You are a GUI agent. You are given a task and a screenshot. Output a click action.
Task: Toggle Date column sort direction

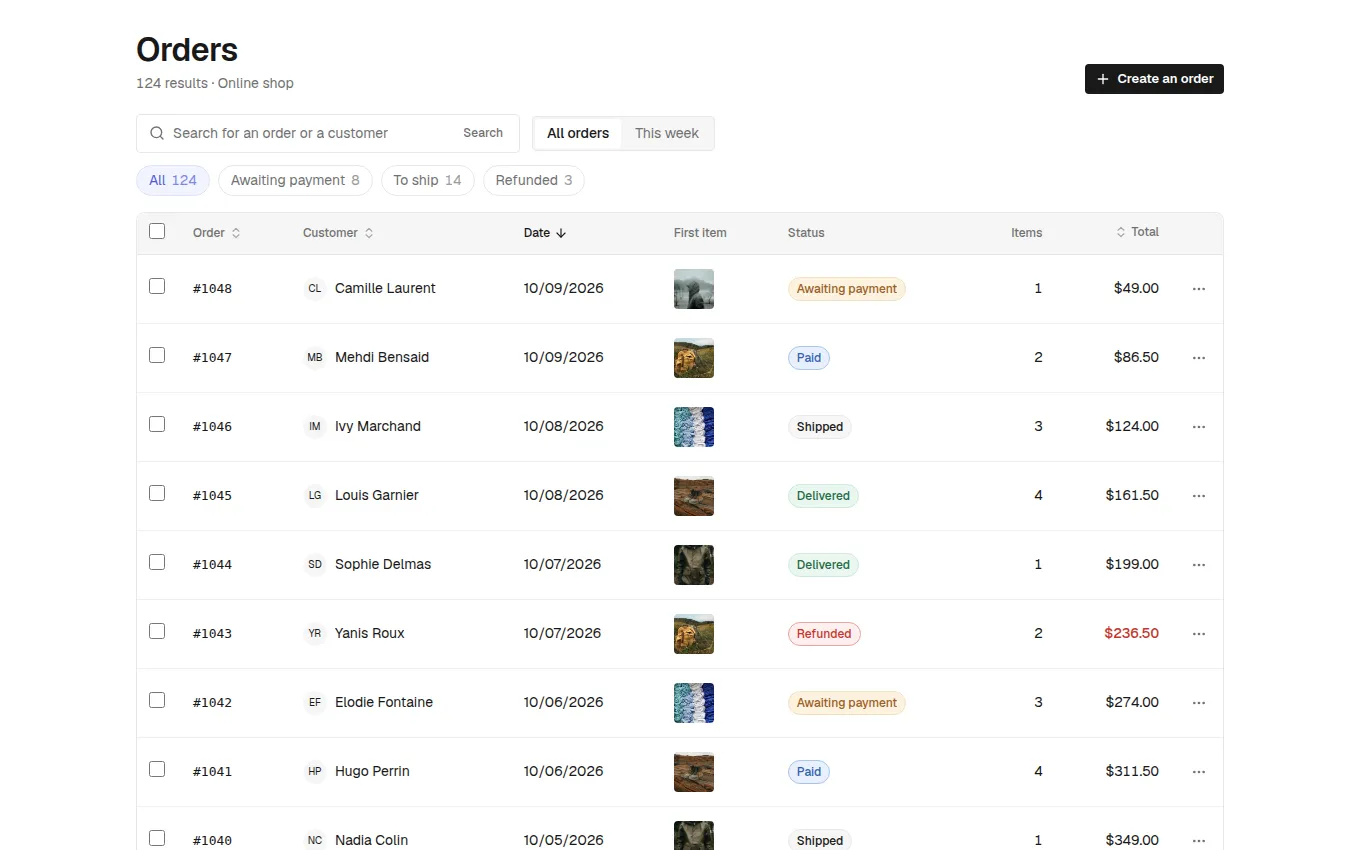pos(545,233)
